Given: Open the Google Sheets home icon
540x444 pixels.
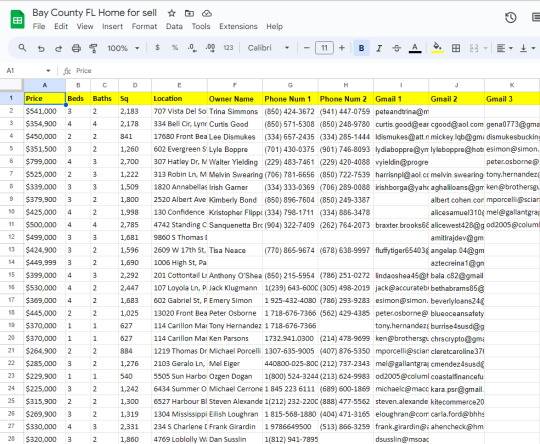Looking at the screenshot, I should [17, 20].
